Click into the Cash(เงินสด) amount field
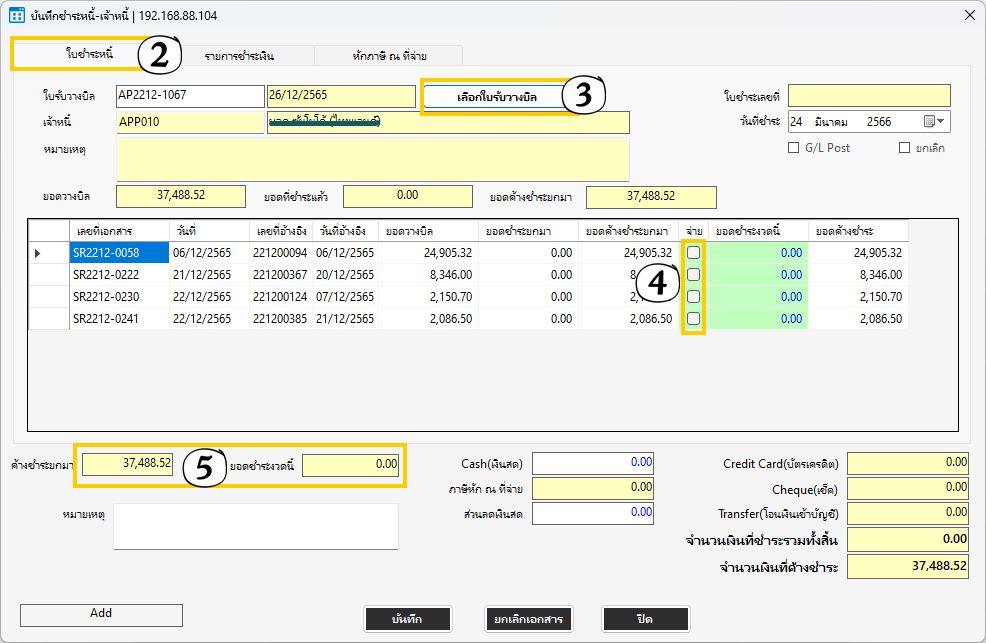The height and width of the screenshot is (643, 986). coord(594,463)
